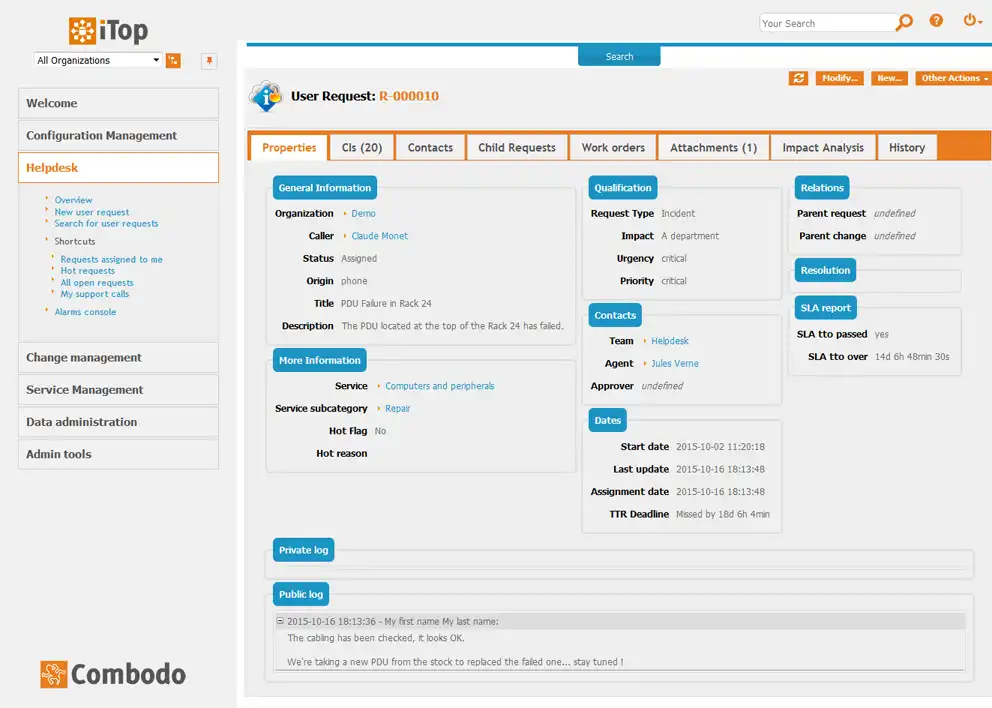This screenshot has width=992, height=708.
Task: Click the help question mark icon
Action: (937, 21)
